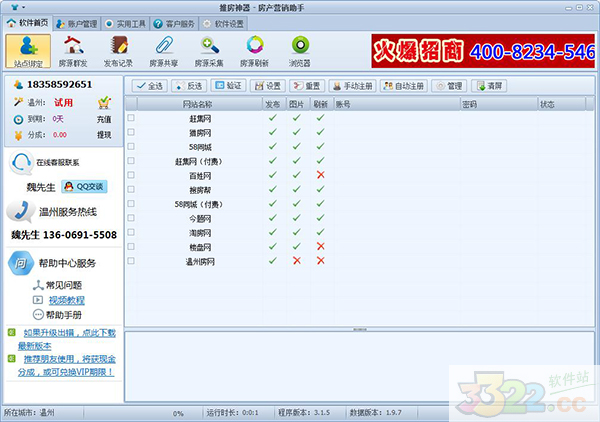The image size is (600, 422).
Task: Switch to the 账户管理 account tab
Action: point(77,24)
